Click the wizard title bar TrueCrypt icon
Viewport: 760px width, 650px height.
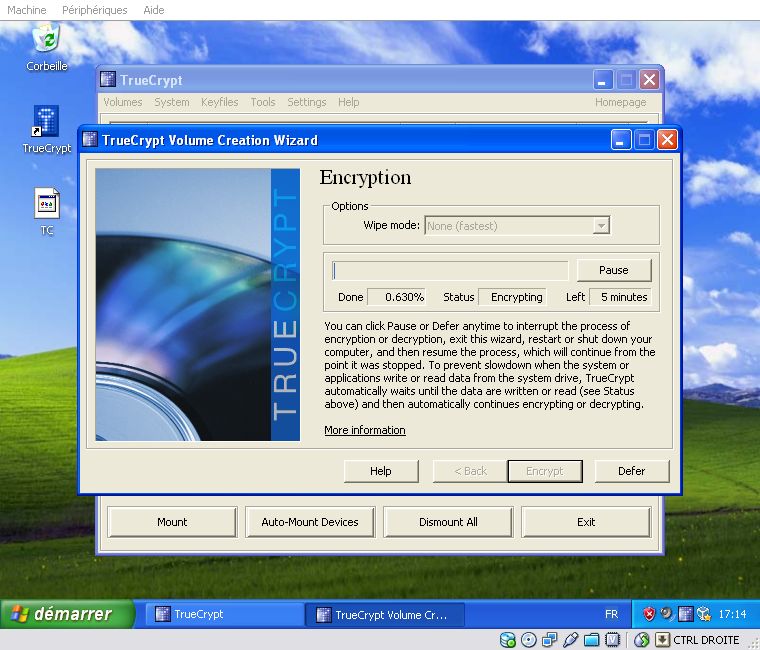click(x=90, y=140)
